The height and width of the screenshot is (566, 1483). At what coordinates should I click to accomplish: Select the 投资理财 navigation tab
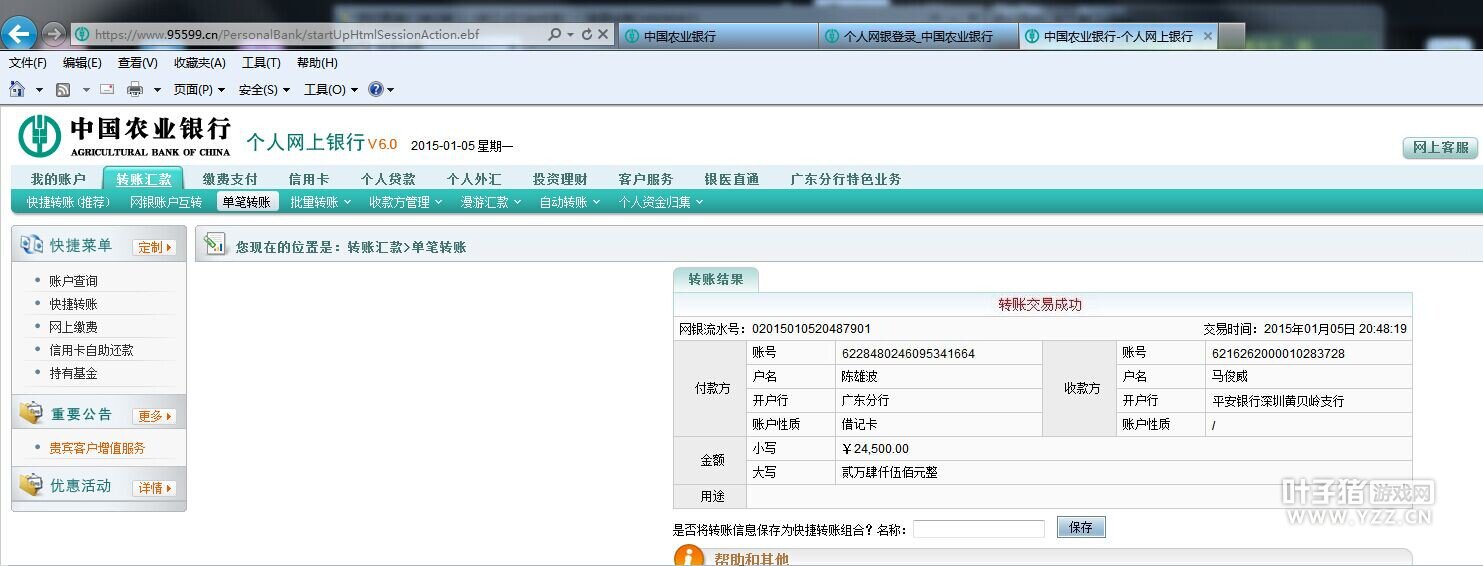560,179
